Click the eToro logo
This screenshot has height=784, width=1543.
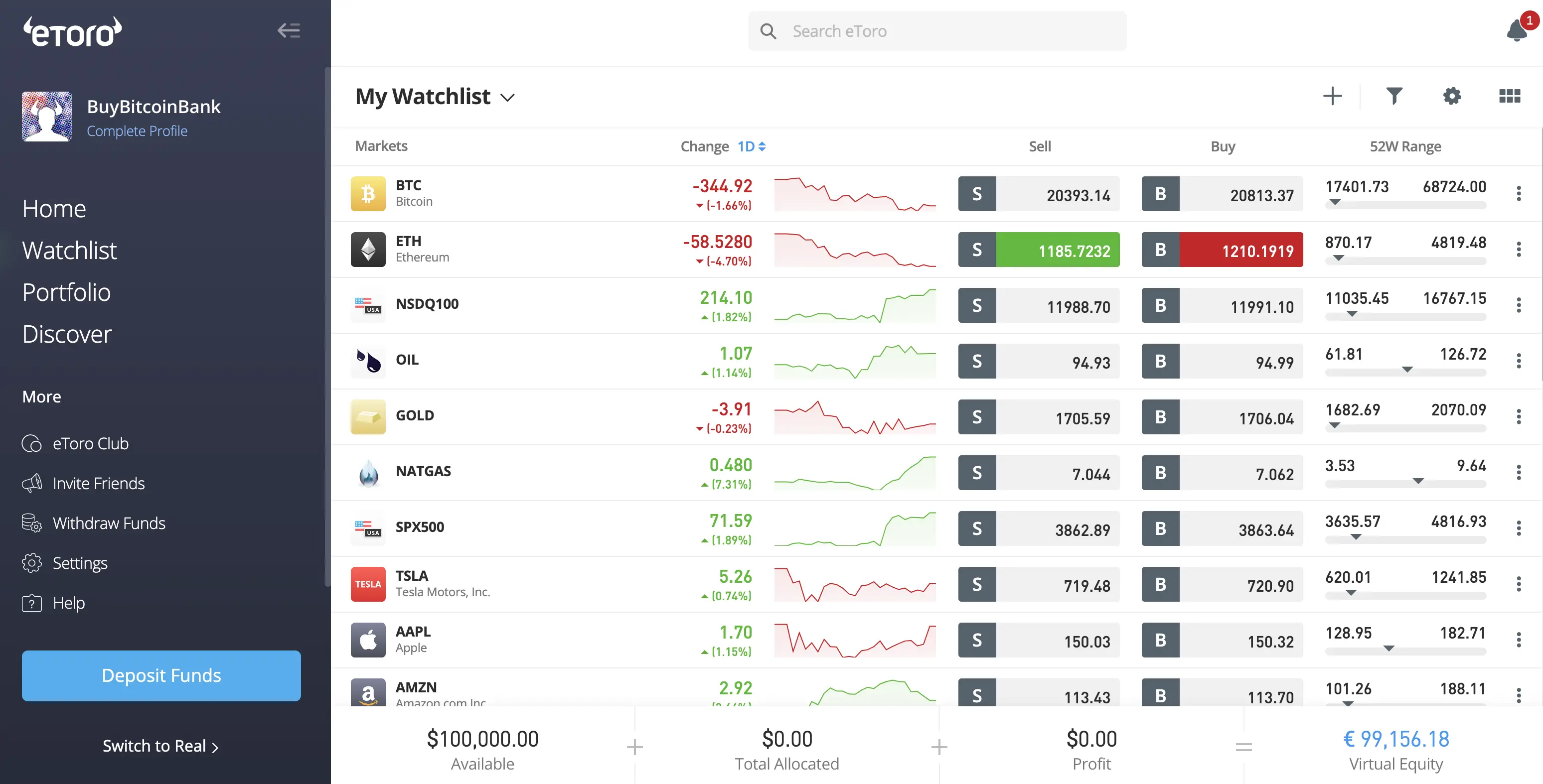click(x=72, y=32)
